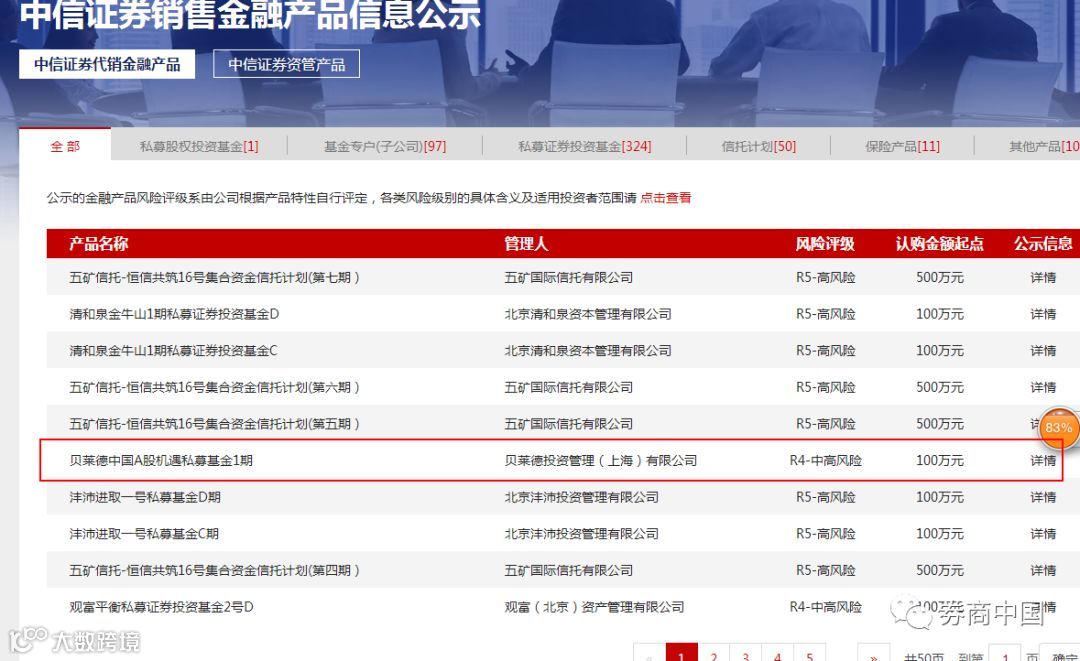
Task: Click 沣沛进取一号私募基金C期 product name
Action: click(x=144, y=534)
